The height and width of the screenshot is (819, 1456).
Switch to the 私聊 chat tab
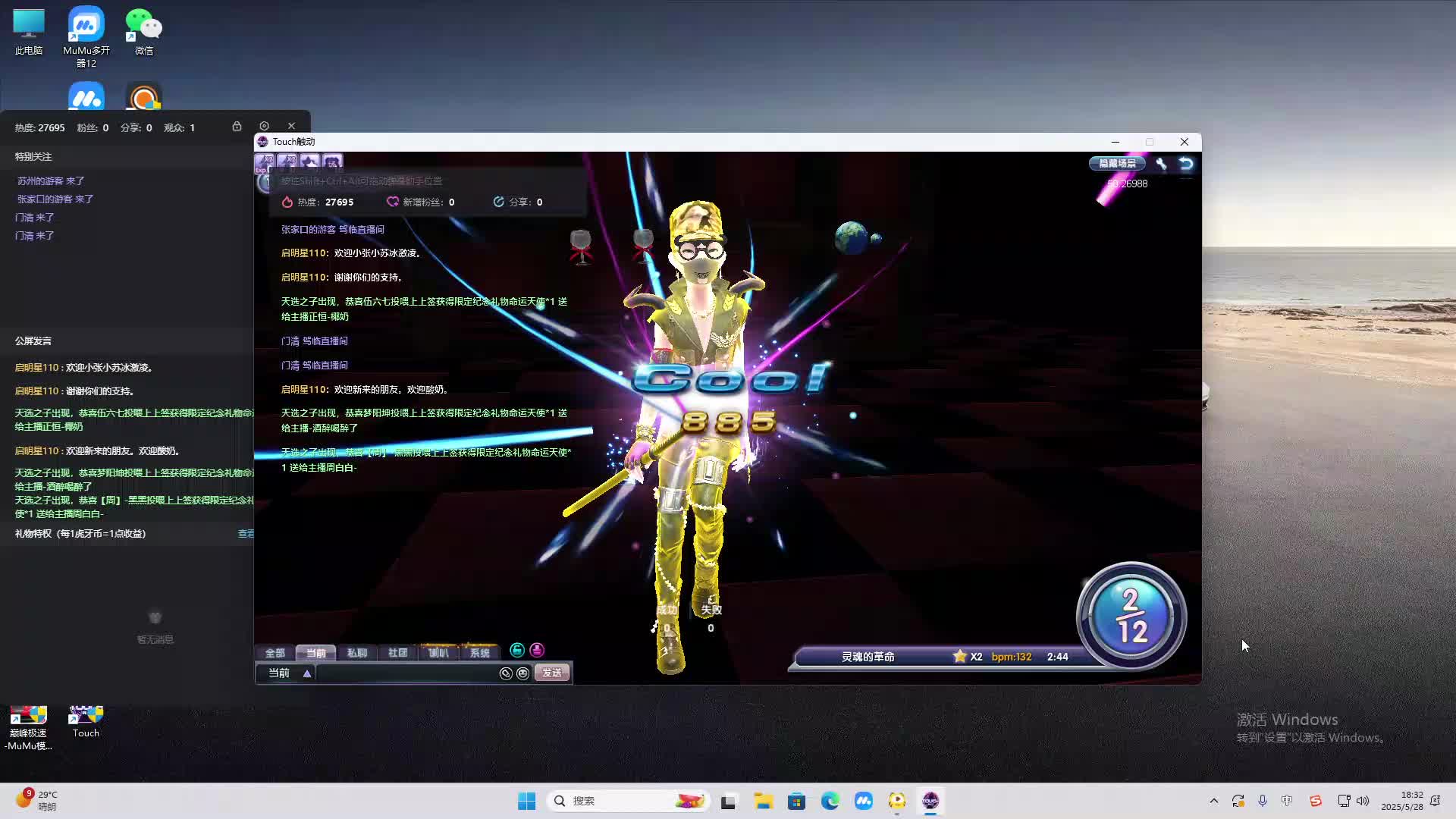(356, 653)
